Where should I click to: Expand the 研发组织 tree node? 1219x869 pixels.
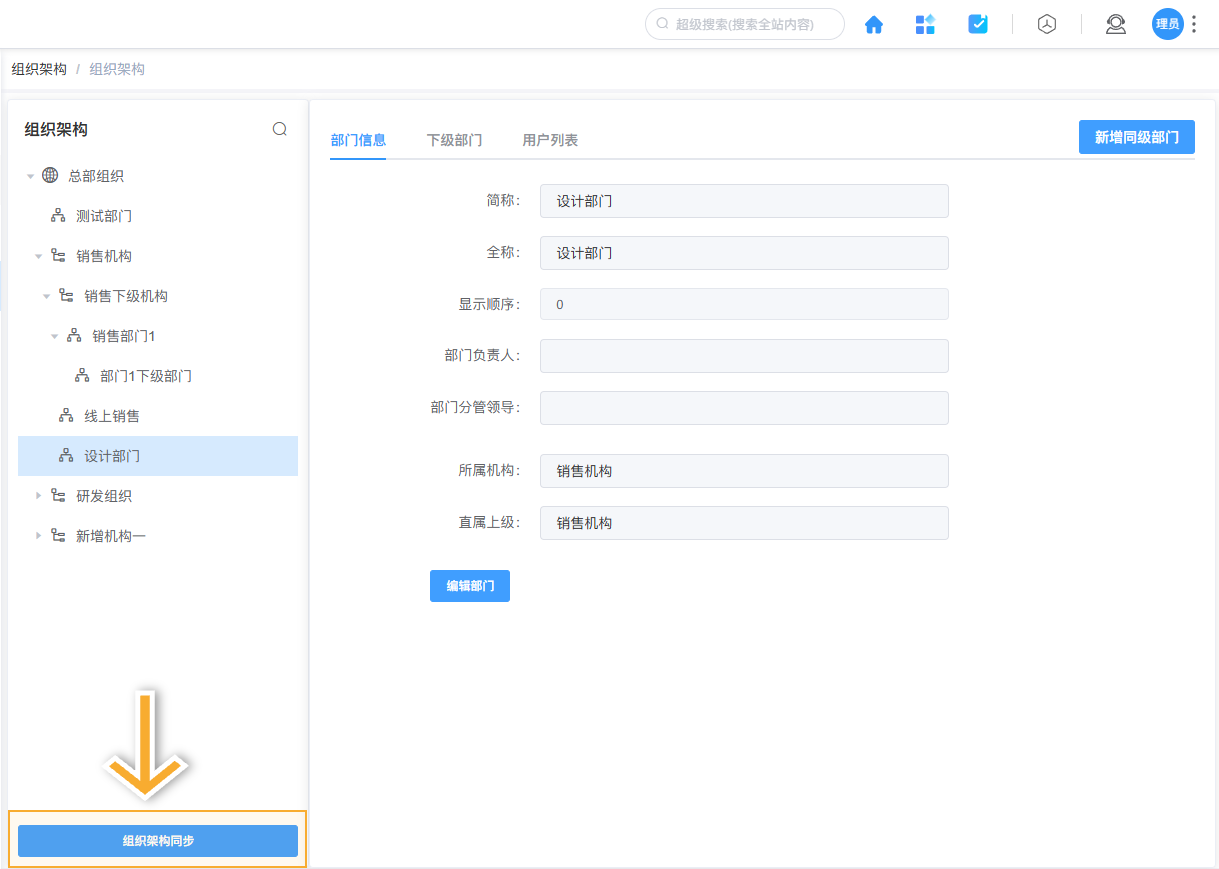coord(38,495)
